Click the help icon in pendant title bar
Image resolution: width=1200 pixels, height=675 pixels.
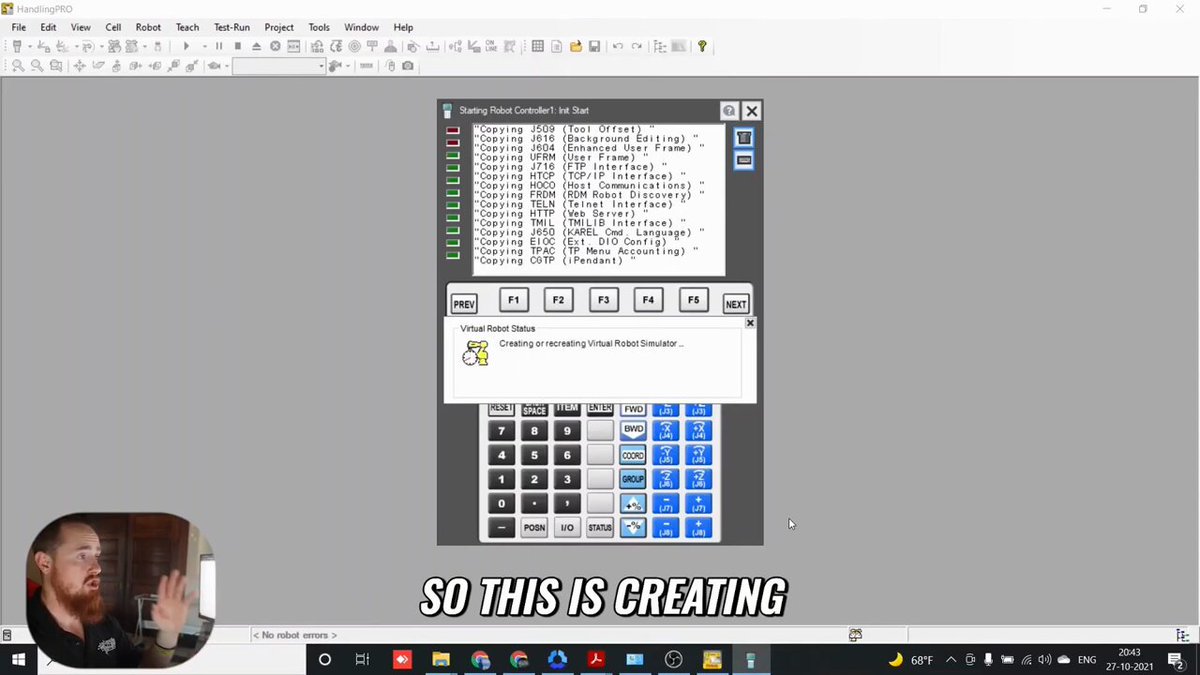coord(729,111)
